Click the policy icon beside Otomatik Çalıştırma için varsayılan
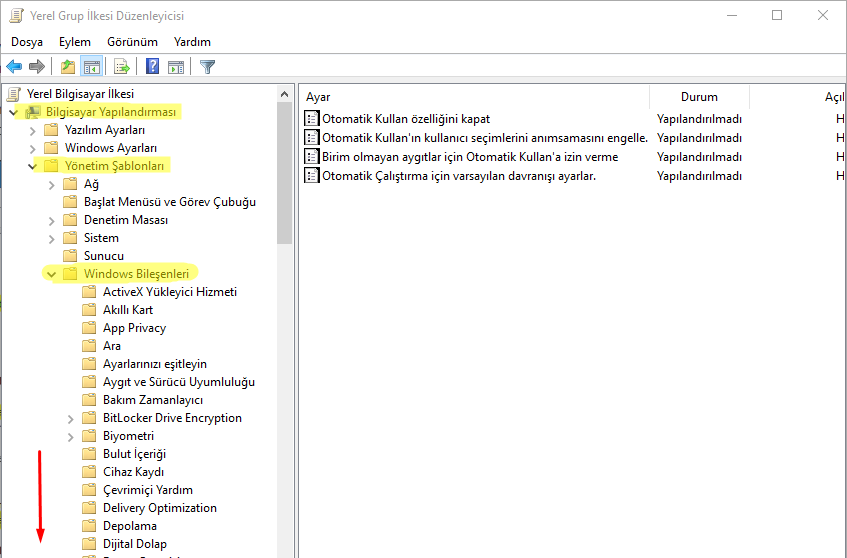The image size is (847, 558). click(312, 176)
